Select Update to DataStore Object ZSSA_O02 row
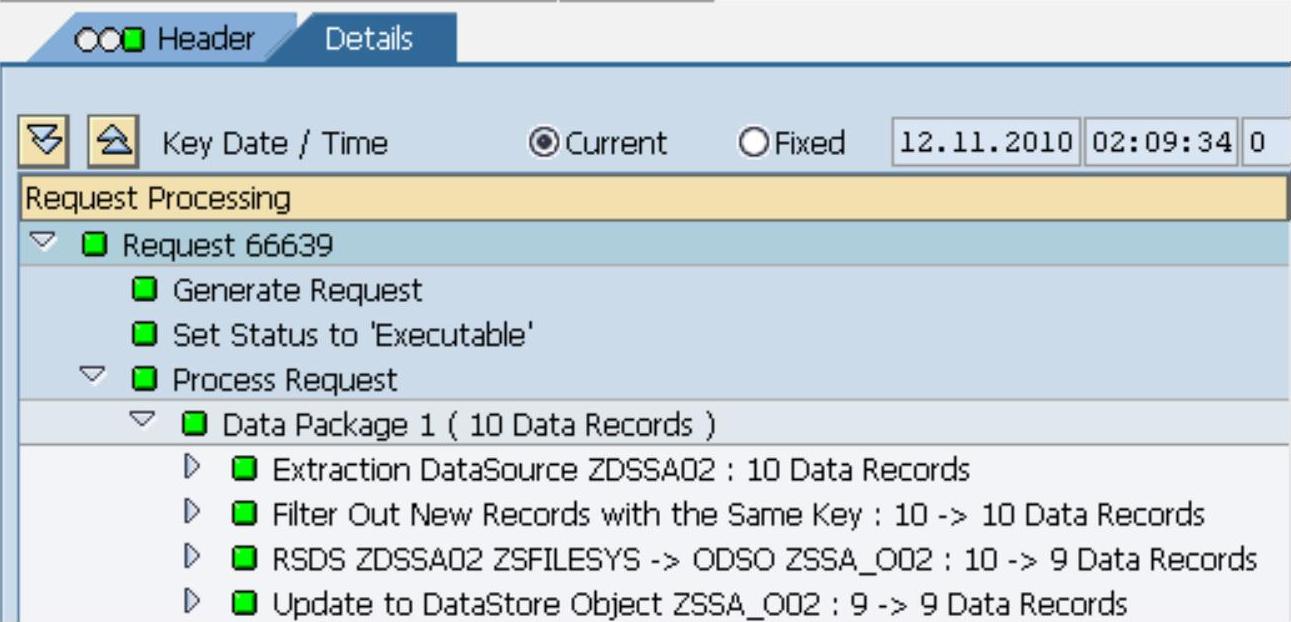This screenshot has height=622, width=1291. point(700,604)
